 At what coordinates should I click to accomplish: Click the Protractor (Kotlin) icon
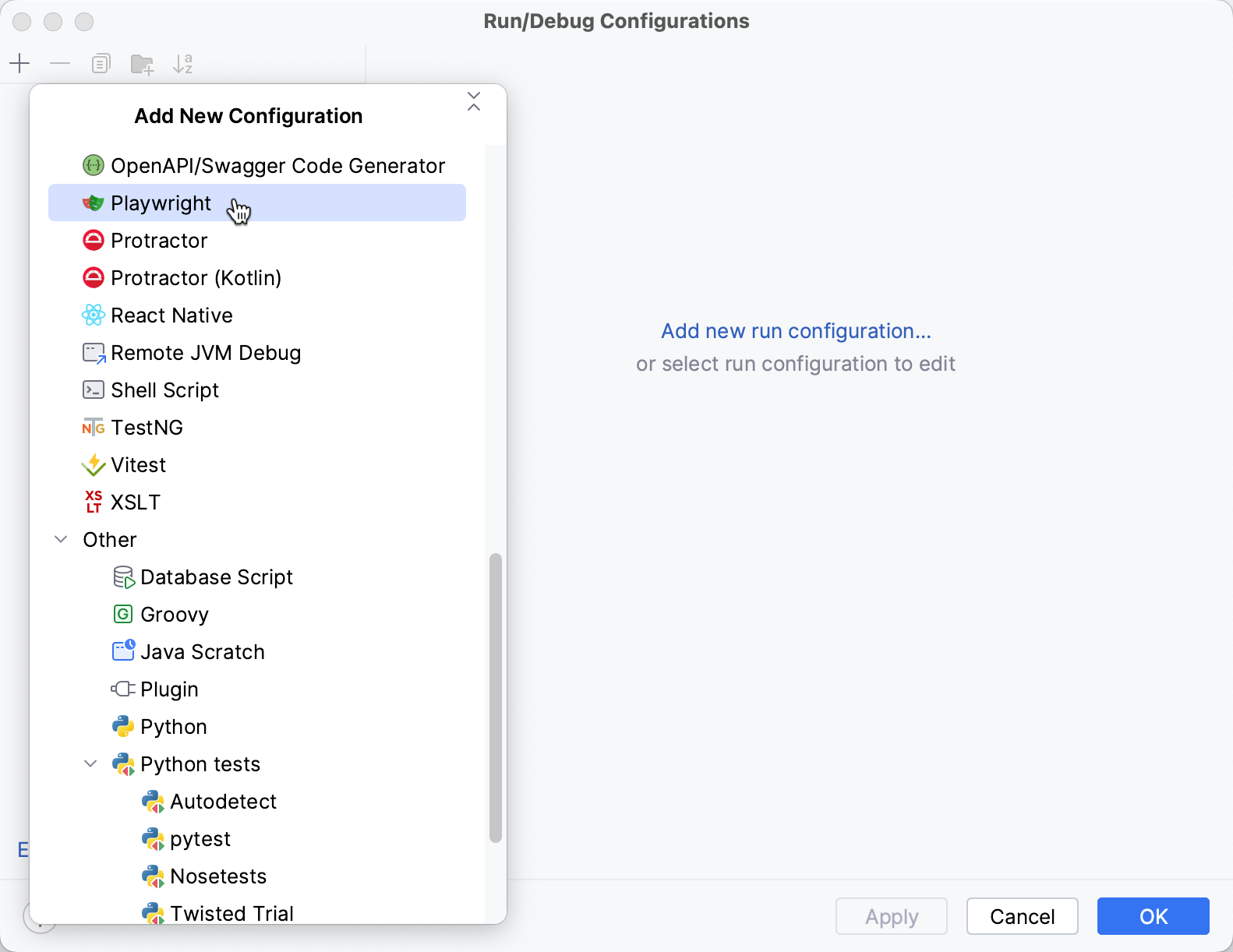click(x=94, y=277)
